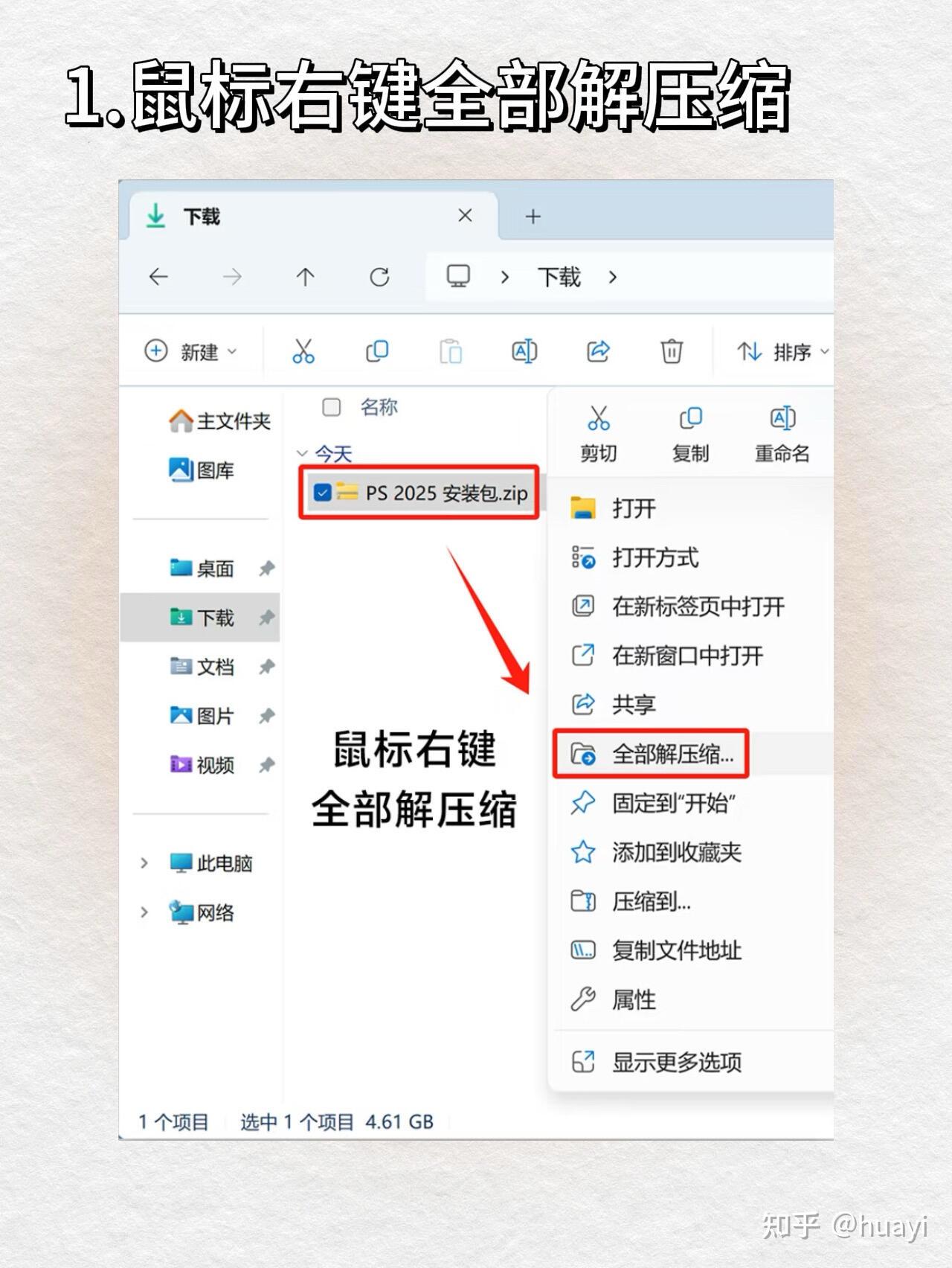This screenshot has width=952, height=1268.
Task: Choose 添加到收藏夹 option
Action: [689, 853]
